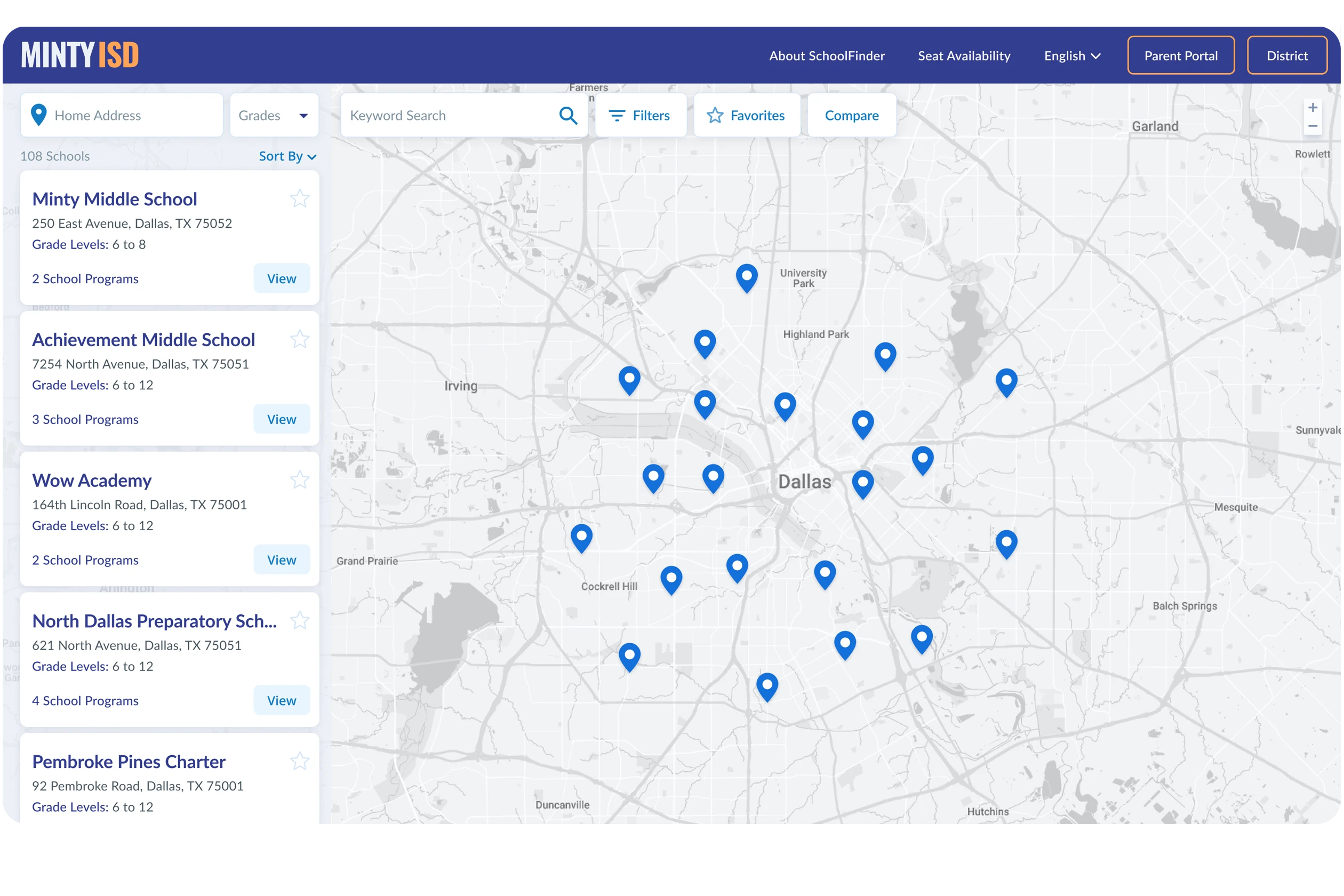Screen dimensions: 1344x896
Task: Favorite Minty Middle School with star
Action: [299, 199]
